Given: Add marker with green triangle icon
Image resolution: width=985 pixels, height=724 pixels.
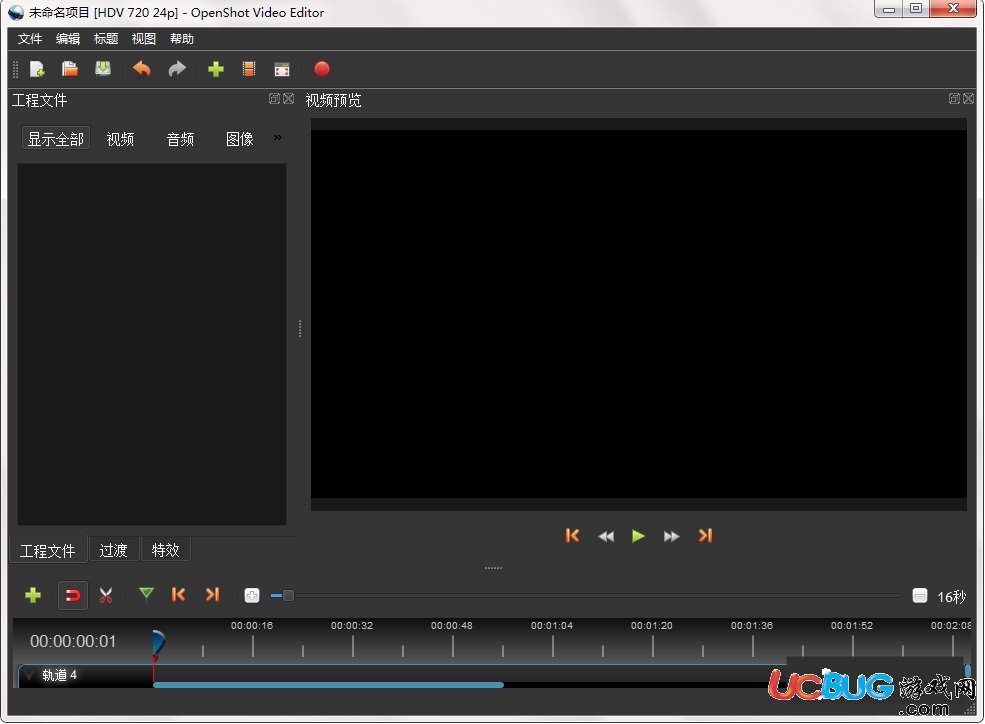Looking at the screenshot, I should point(146,594).
